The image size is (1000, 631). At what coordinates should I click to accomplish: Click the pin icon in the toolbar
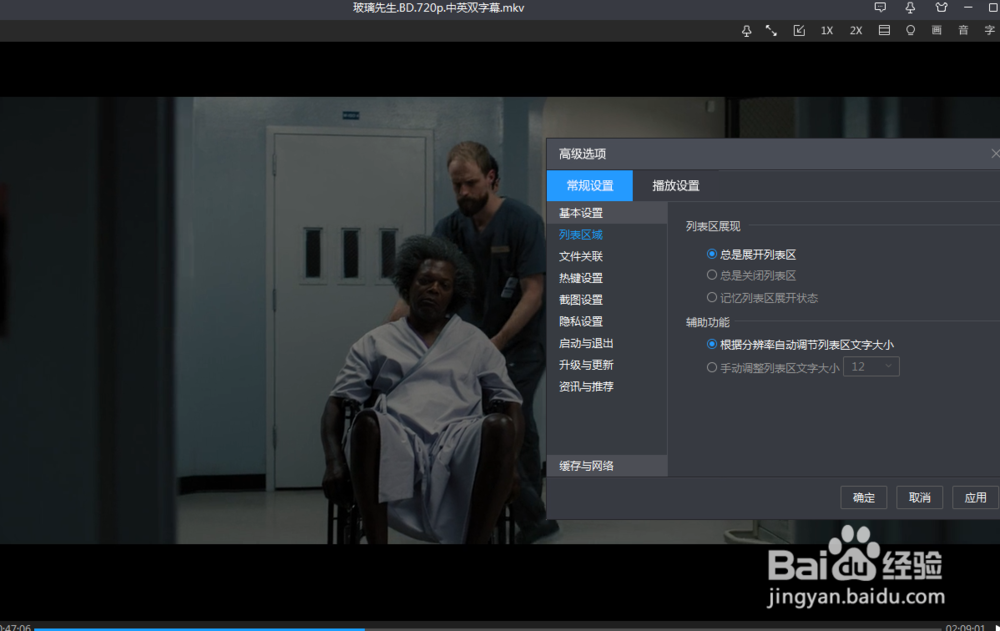pyautogui.click(x=746, y=30)
